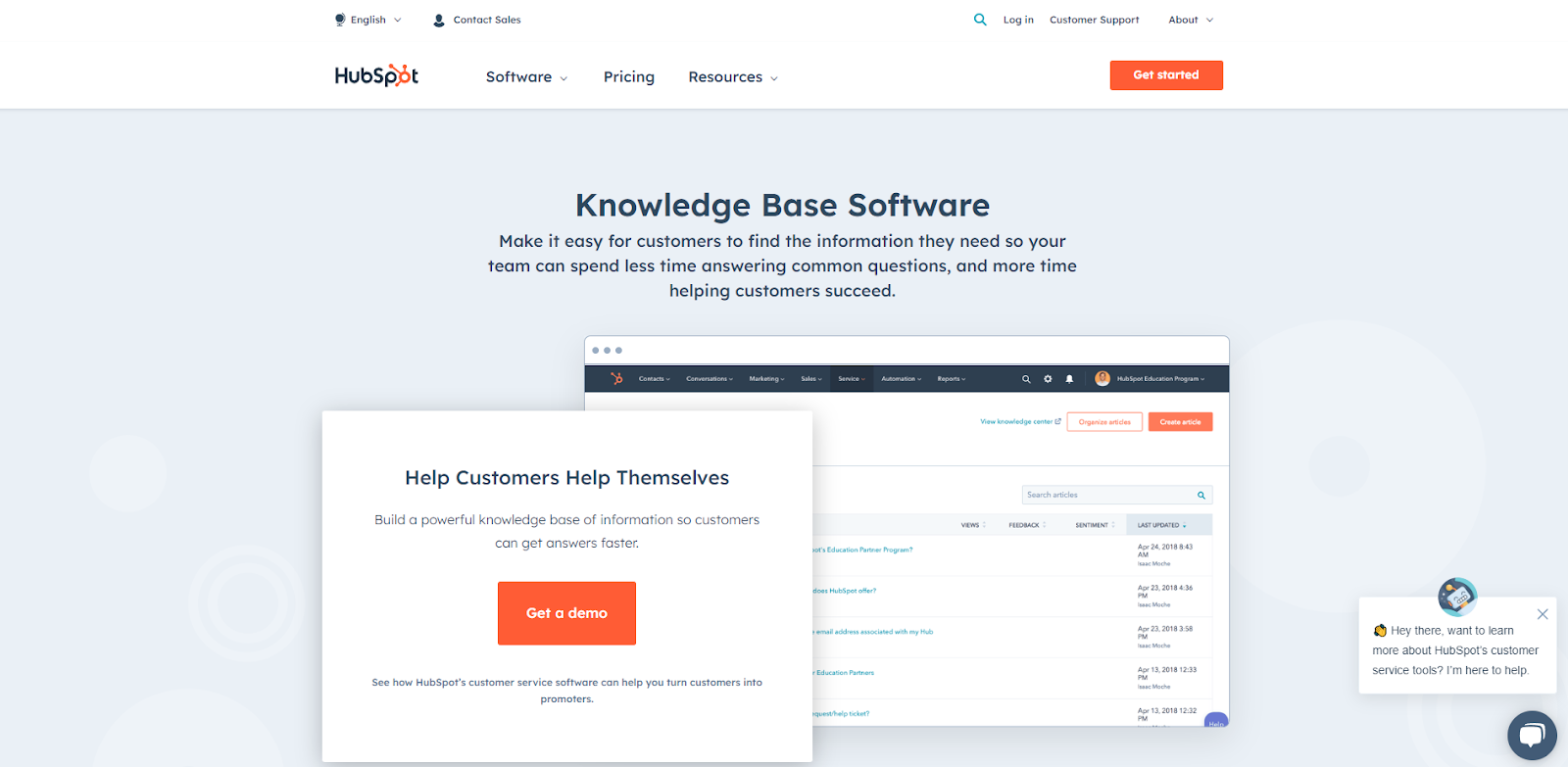
Task: Click "Knowledge Base Software" heading
Action: [783, 206]
